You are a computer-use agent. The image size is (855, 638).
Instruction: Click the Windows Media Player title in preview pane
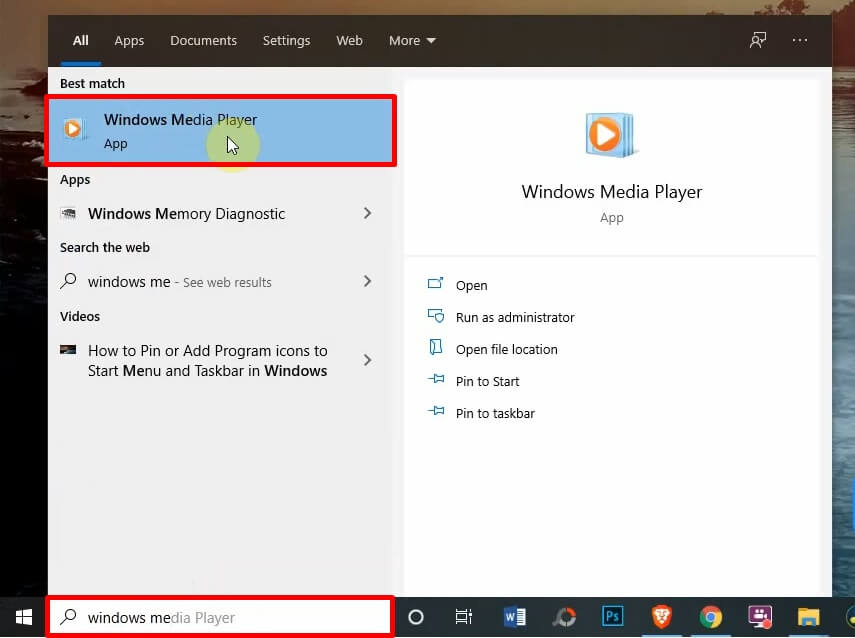[x=611, y=192]
